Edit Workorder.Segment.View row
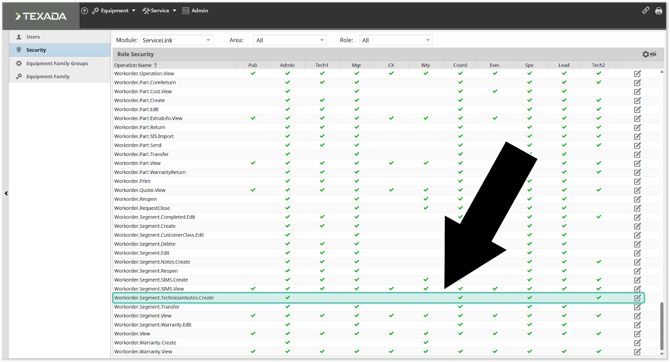This screenshot has height=362, width=670. coord(637,316)
